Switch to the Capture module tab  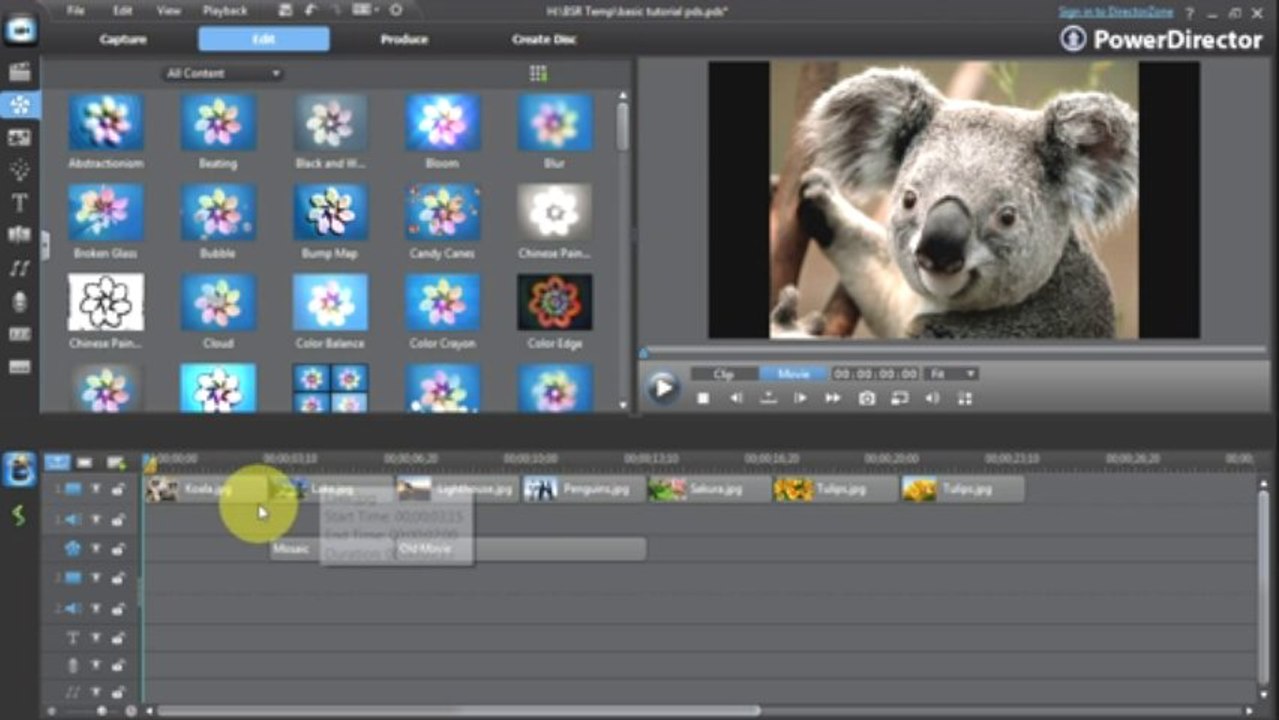click(x=123, y=39)
